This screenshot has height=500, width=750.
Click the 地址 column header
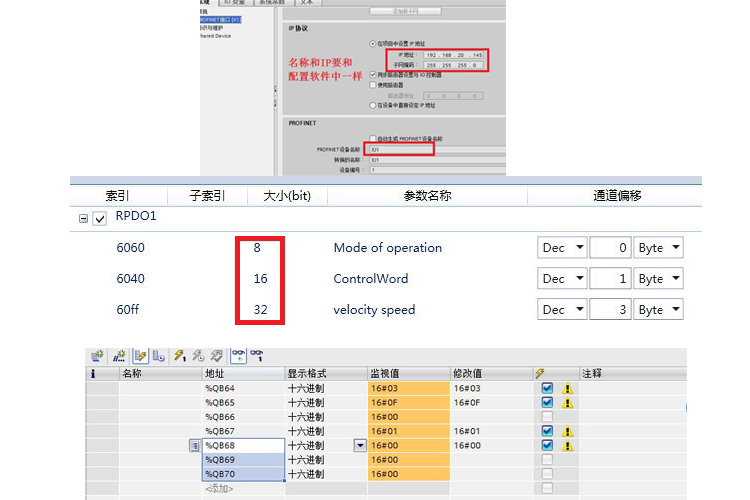(243, 374)
